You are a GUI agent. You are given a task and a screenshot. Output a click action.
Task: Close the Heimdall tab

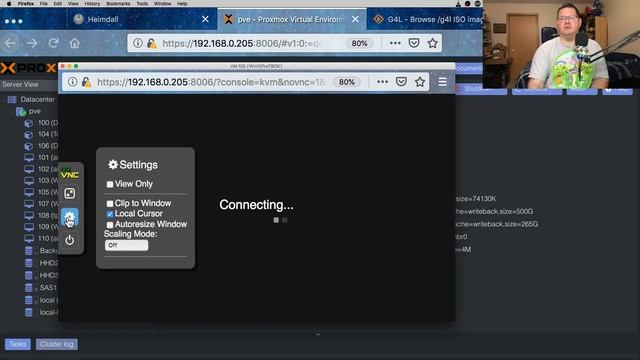(x=205, y=19)
